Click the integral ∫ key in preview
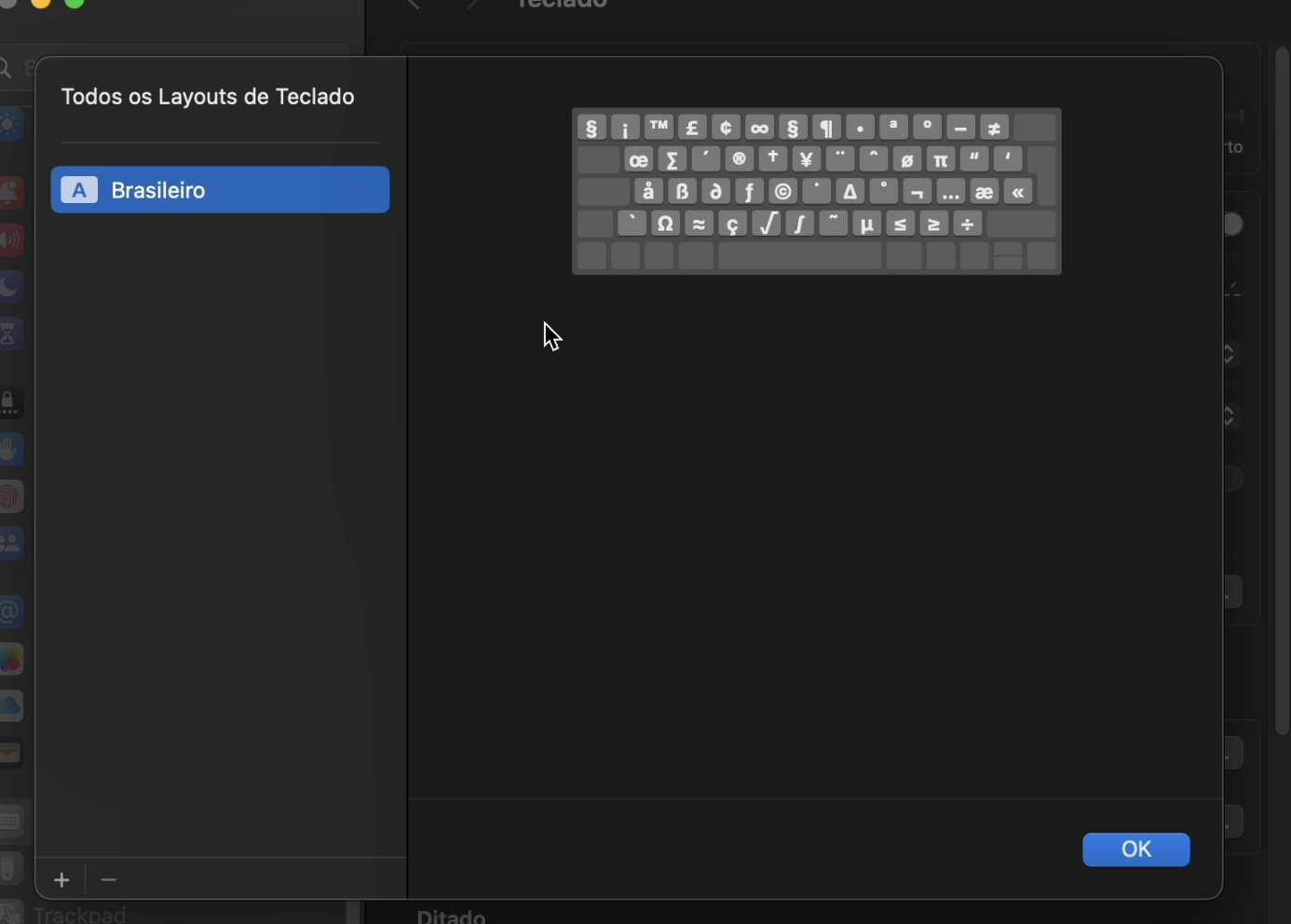The width and height of the screenshot is (1291, 924). pyautogui.click(x=799, y=224)
